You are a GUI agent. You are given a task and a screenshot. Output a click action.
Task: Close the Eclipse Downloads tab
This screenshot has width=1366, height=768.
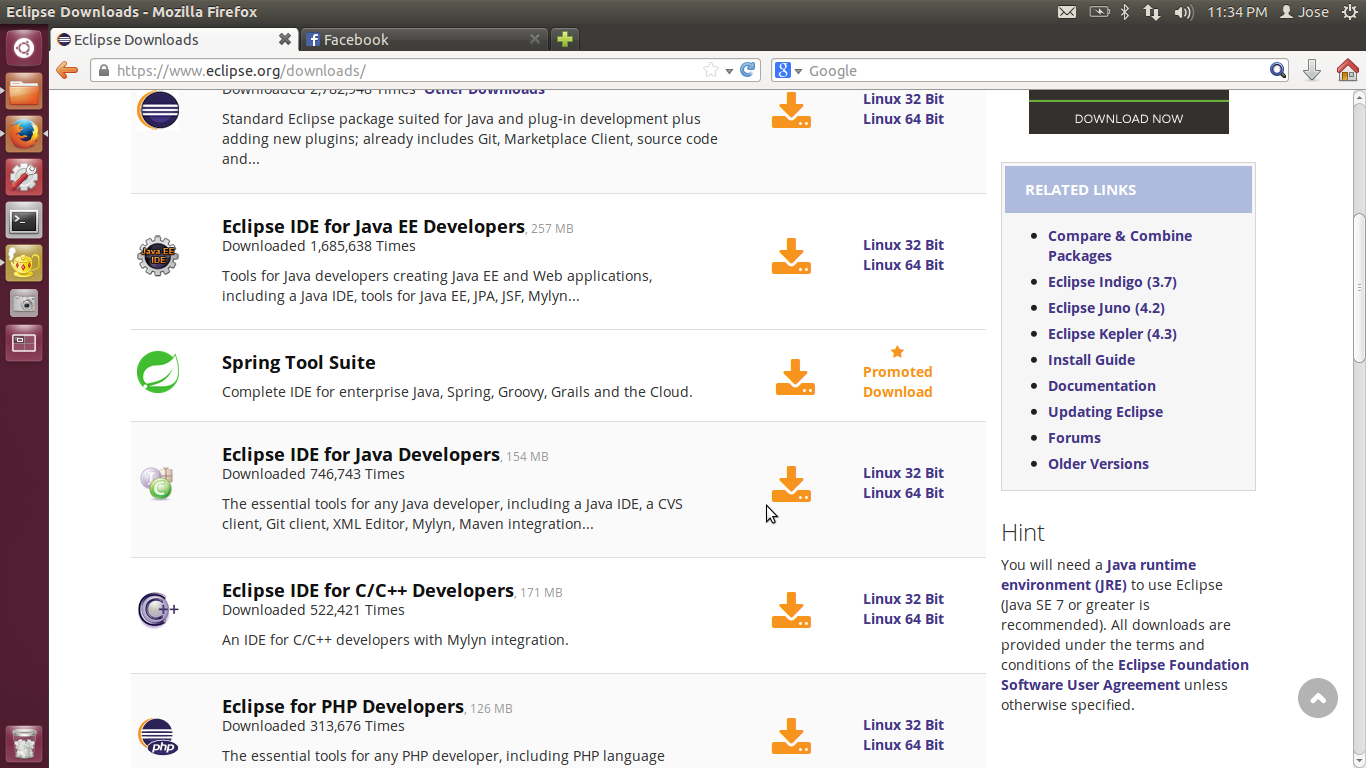click(285, 39)
